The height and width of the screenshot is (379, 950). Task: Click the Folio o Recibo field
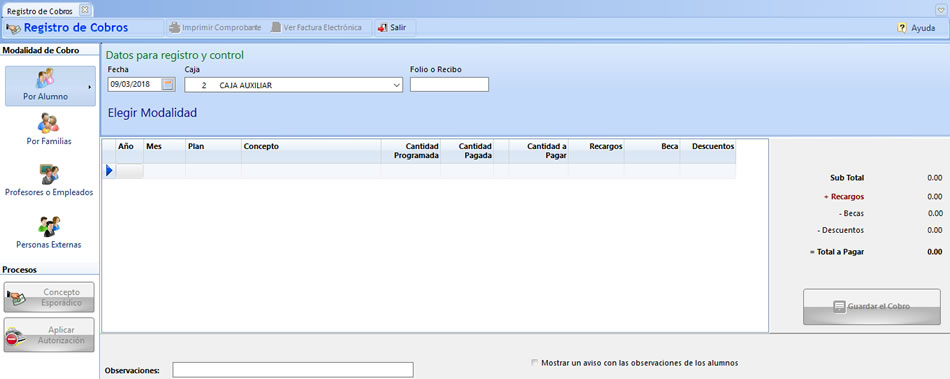[450, 85]
